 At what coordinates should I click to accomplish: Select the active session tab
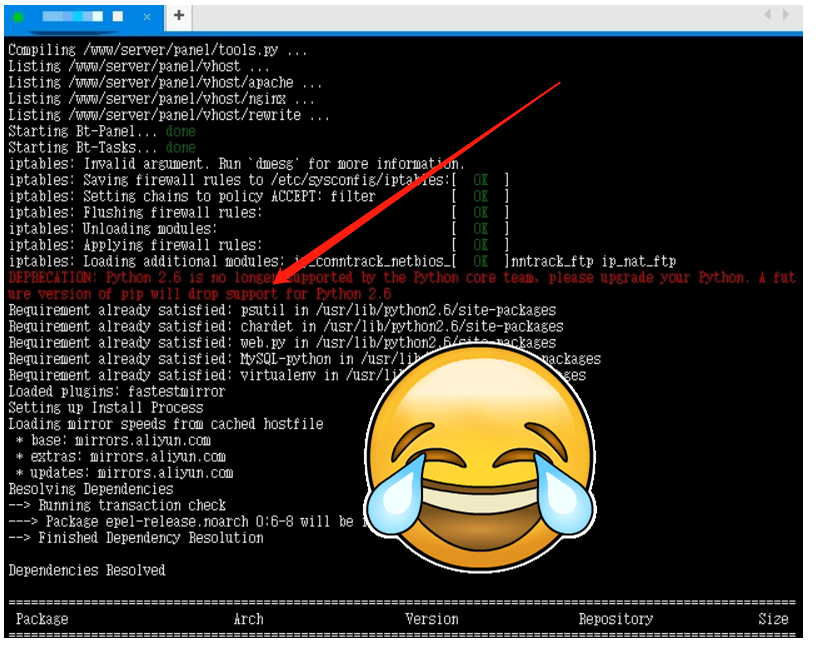tap(84, 17)
